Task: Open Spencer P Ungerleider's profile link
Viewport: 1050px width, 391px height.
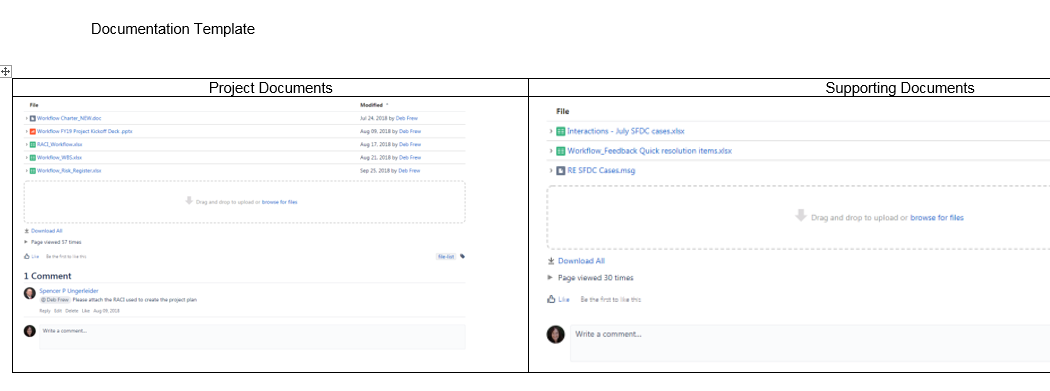Action: click(69, 291)
